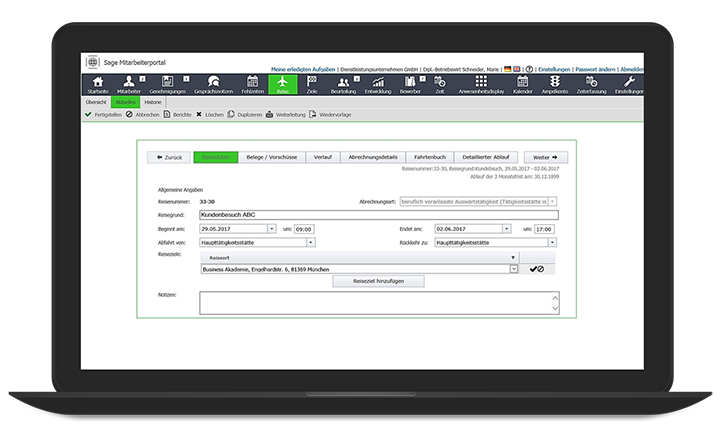Click the Notizen text area

point(379,303)
